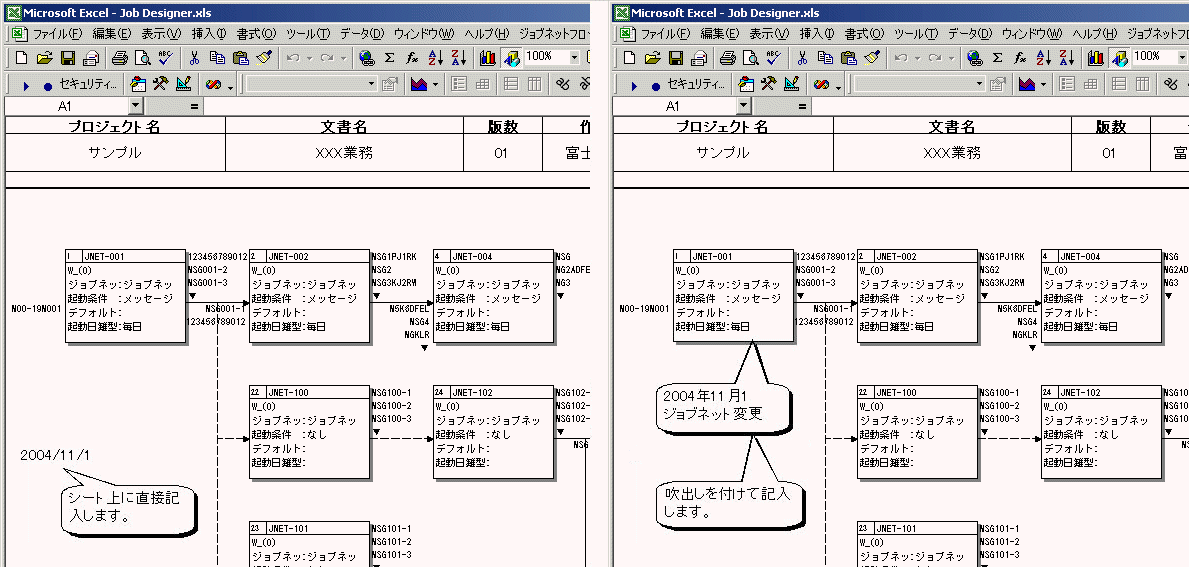
Task: Toggle Drawing toolbar button in left window
Action: click(x=511, y=58)
